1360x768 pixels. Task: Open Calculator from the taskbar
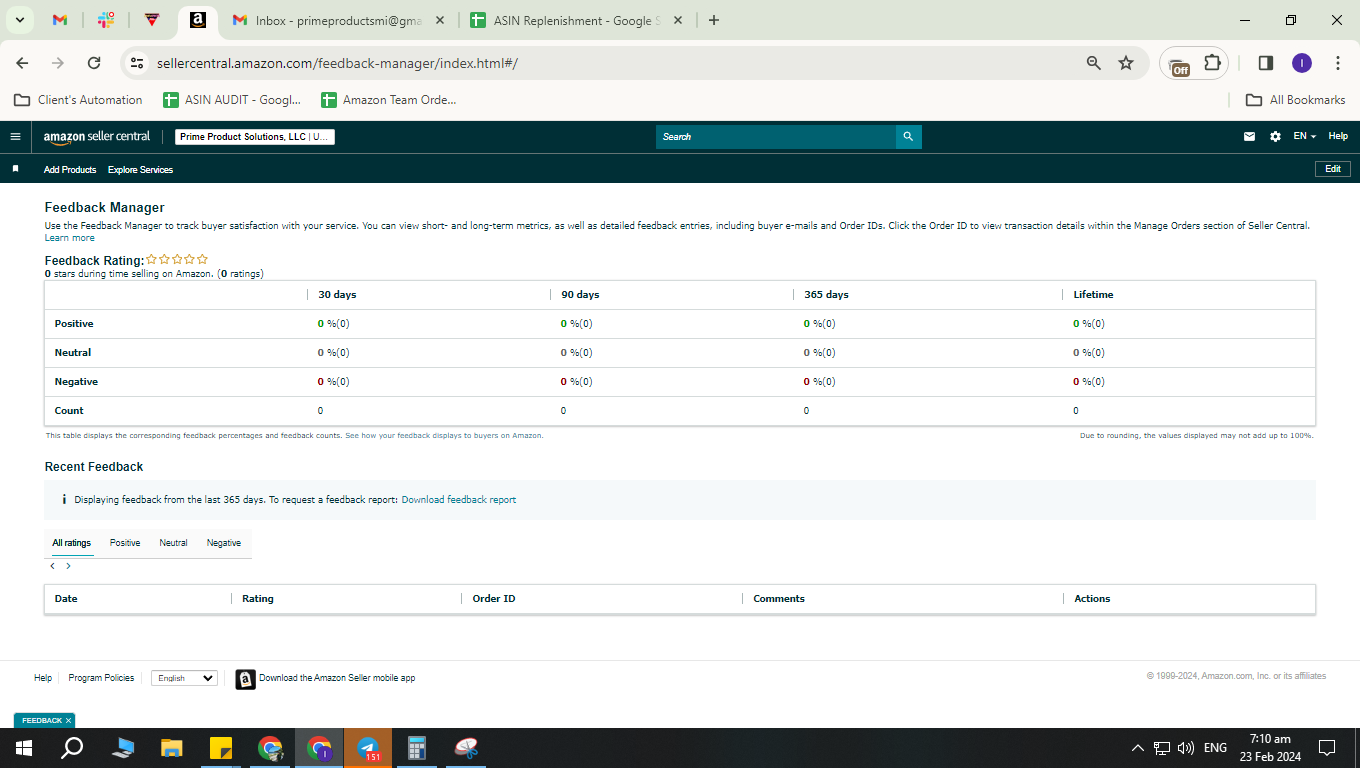click(417, 748)
